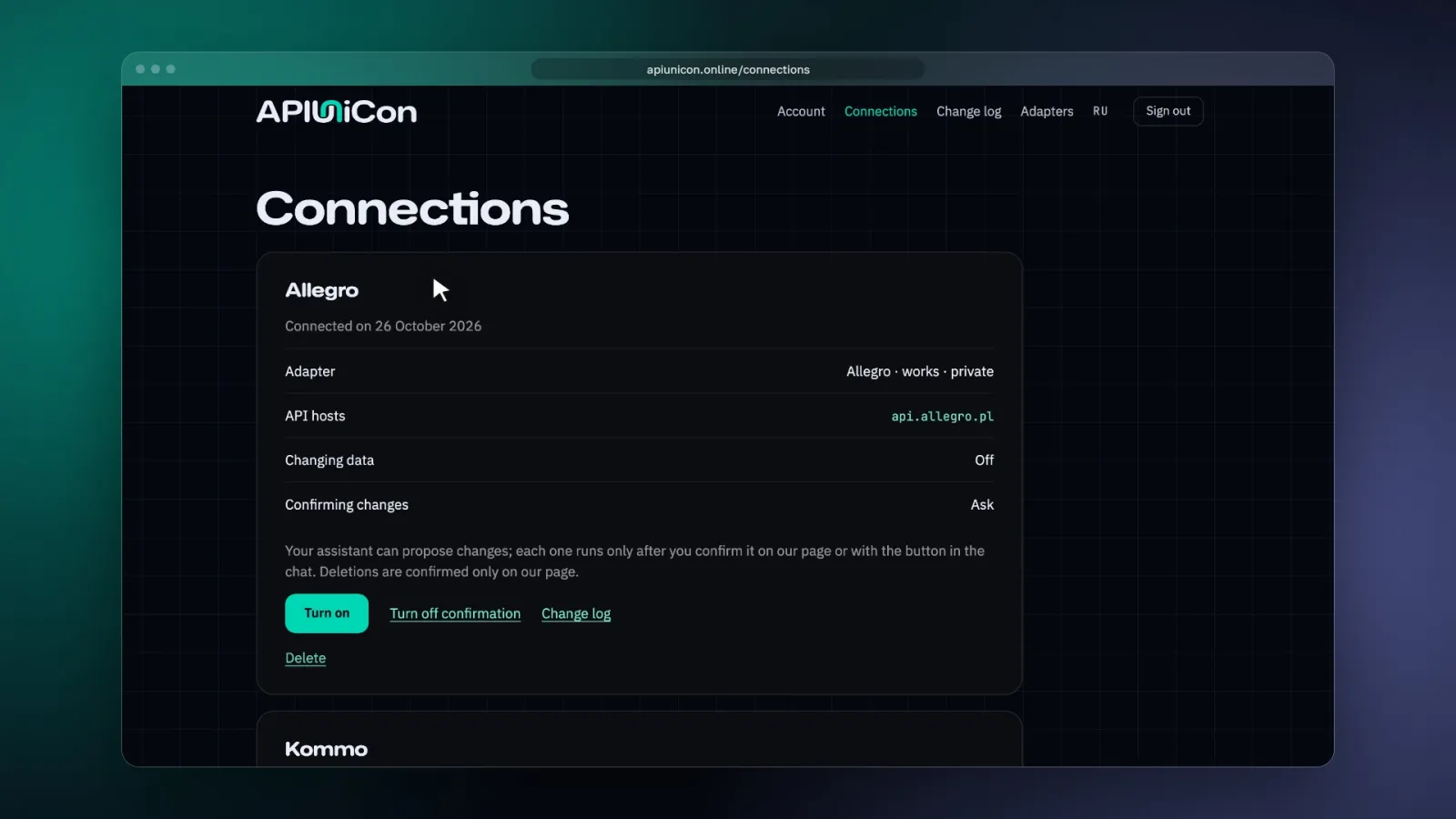This screenshot has height=819, width=1456.
Task: Click the browser address bar
Action: point(728,69)
